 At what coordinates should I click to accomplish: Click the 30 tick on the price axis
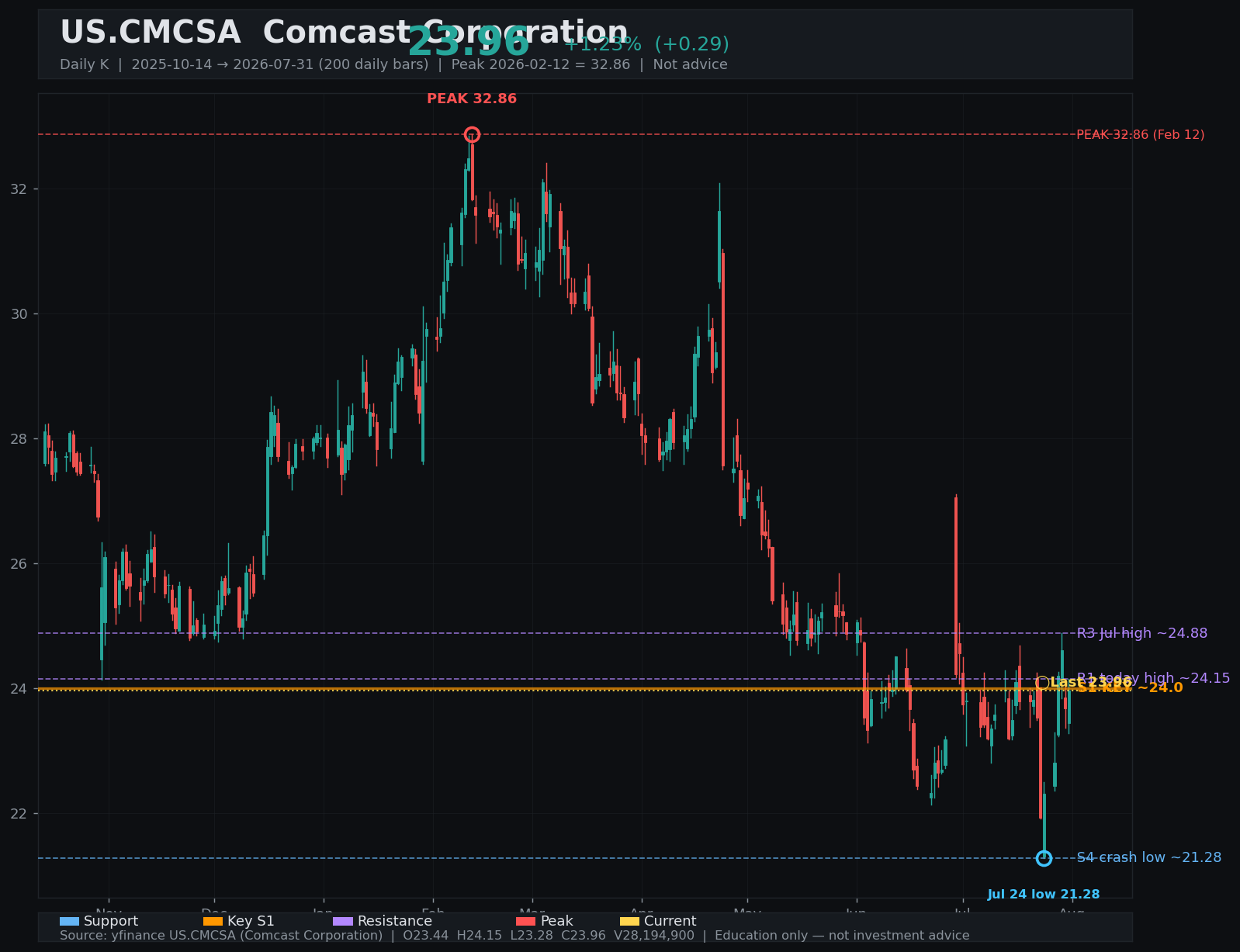(x=17, y=314)
